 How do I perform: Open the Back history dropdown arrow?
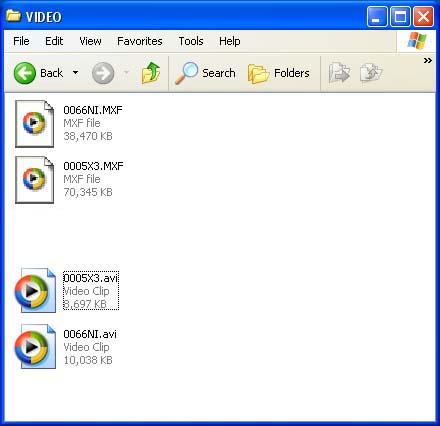pyautogui.click(x=76, y=73)
